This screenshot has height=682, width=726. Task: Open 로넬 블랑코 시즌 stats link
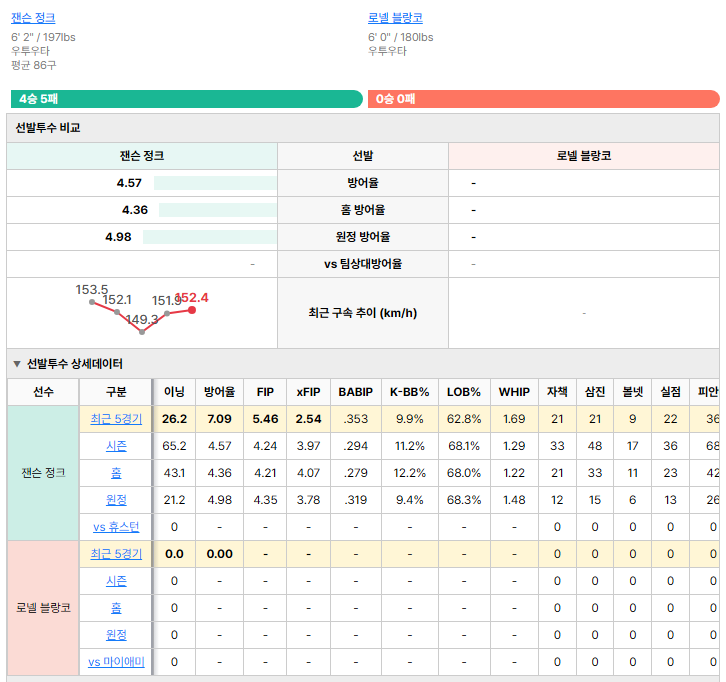coord(116,581)
